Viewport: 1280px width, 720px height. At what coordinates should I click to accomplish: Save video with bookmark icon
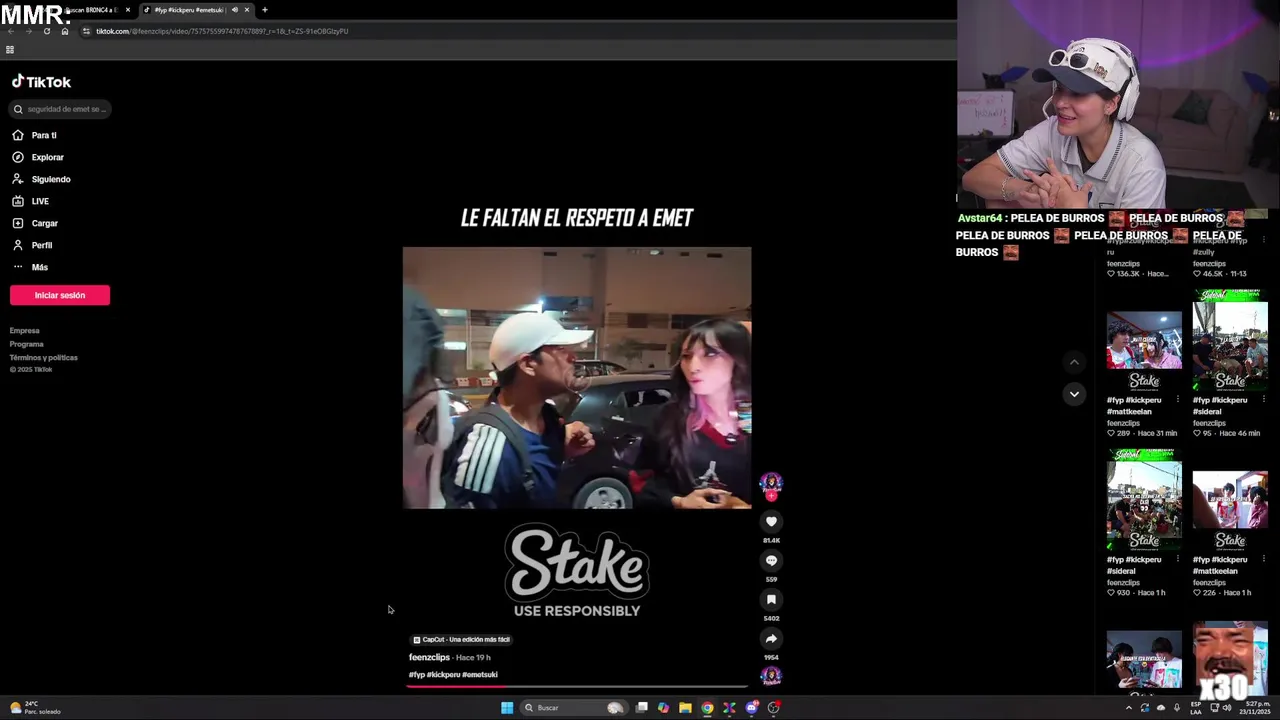[x=771, y=599]
